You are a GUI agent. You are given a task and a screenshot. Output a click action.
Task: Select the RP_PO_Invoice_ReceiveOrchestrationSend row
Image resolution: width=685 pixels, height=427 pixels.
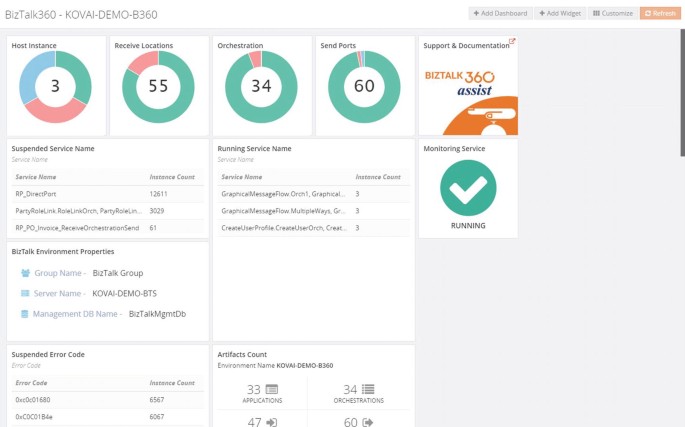[107, 228]
